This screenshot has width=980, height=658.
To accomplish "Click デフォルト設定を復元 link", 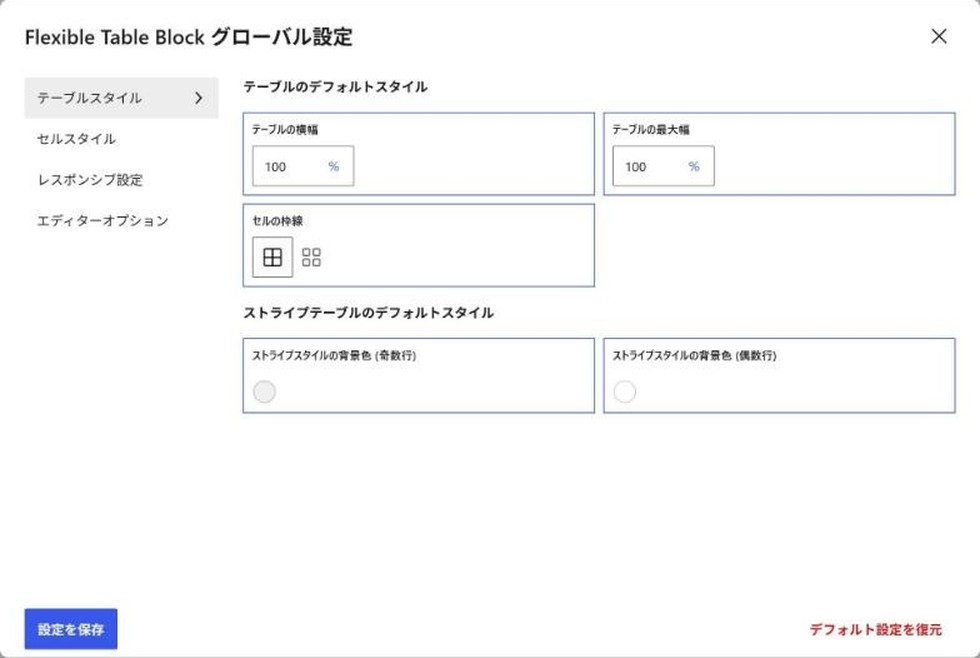I will (876, 629).
